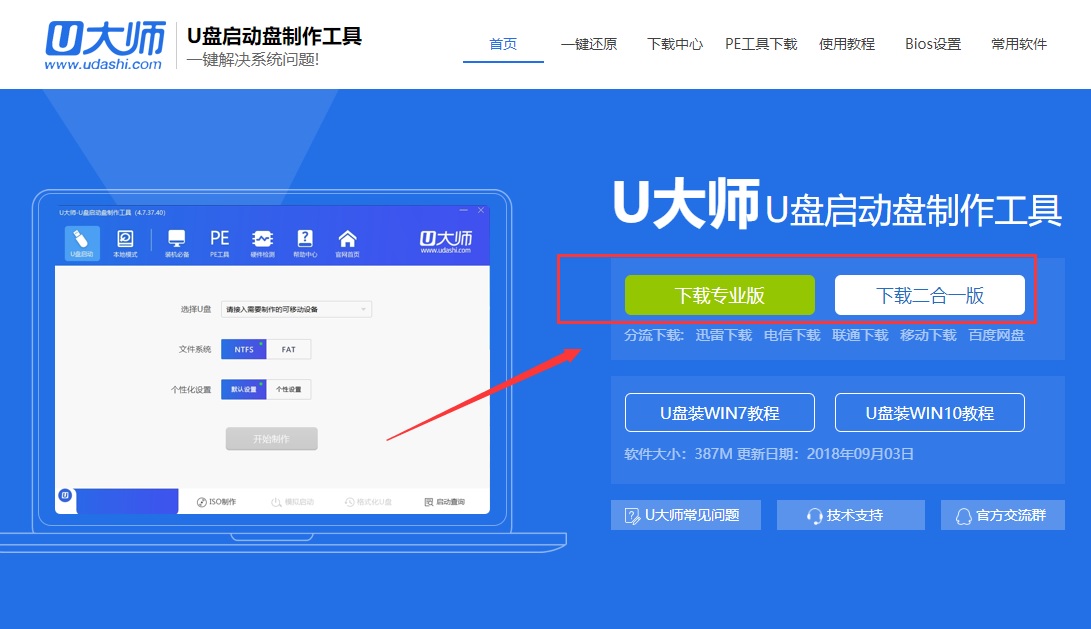Open the 使用教程 page in the navigation

pyautogui.click(x=847, y=44)
